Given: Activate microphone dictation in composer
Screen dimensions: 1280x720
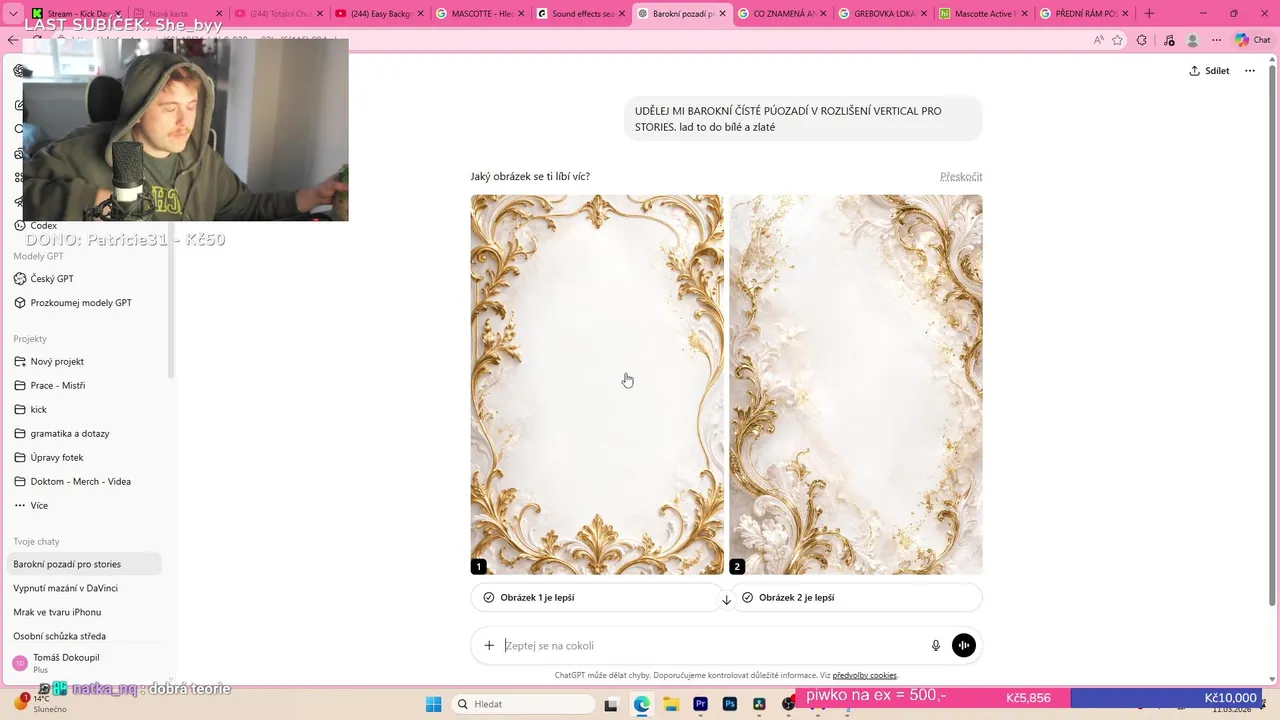Looking at the screenshot, I should 936,646.
